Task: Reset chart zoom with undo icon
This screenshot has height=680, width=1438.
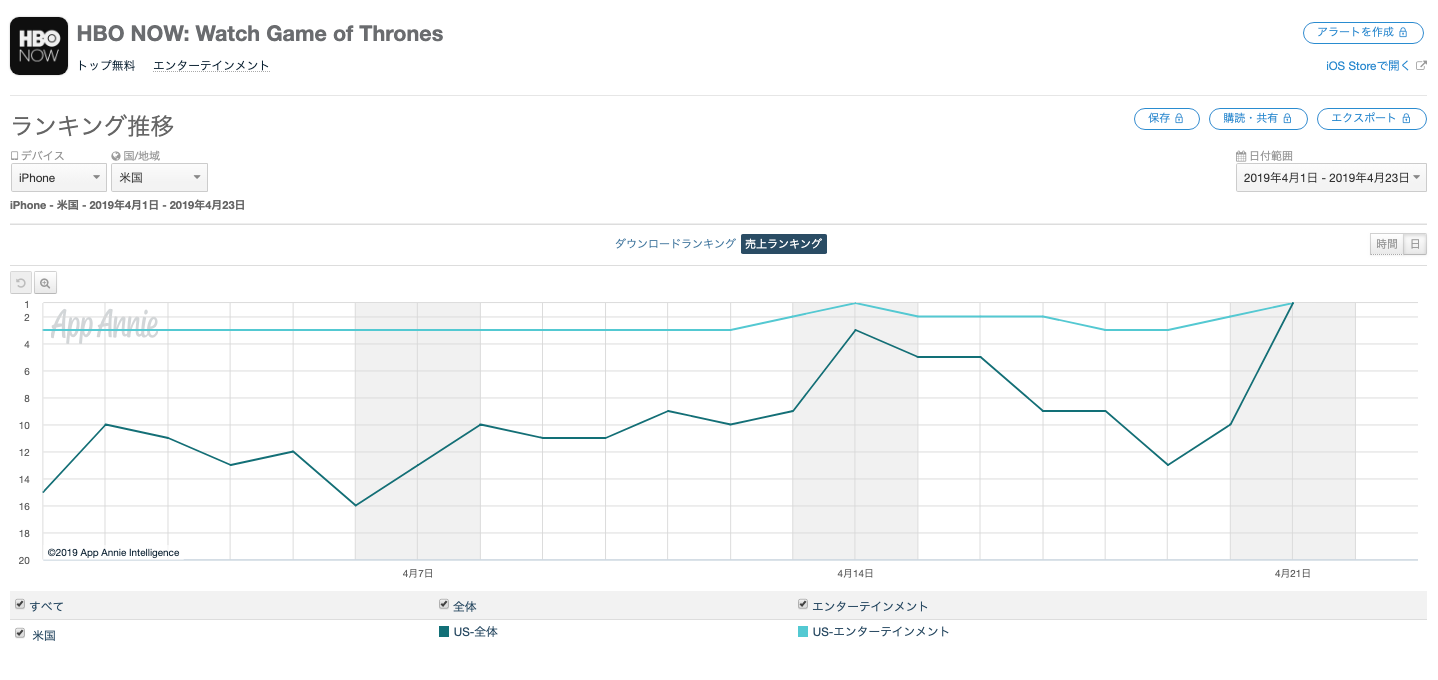Action: coord(21,283)
